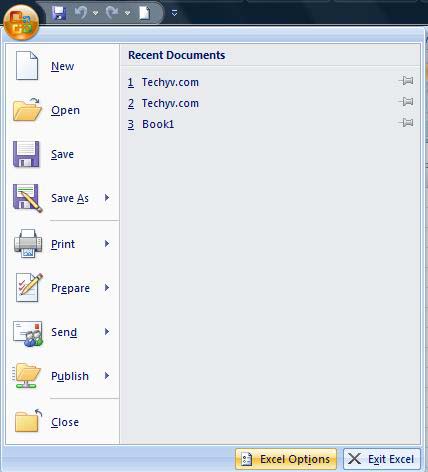This screenshot has height=472, width=428.
Task: Click the Redo arrow in Quick Access Toolbar
Action: click(x=112, y=13)
